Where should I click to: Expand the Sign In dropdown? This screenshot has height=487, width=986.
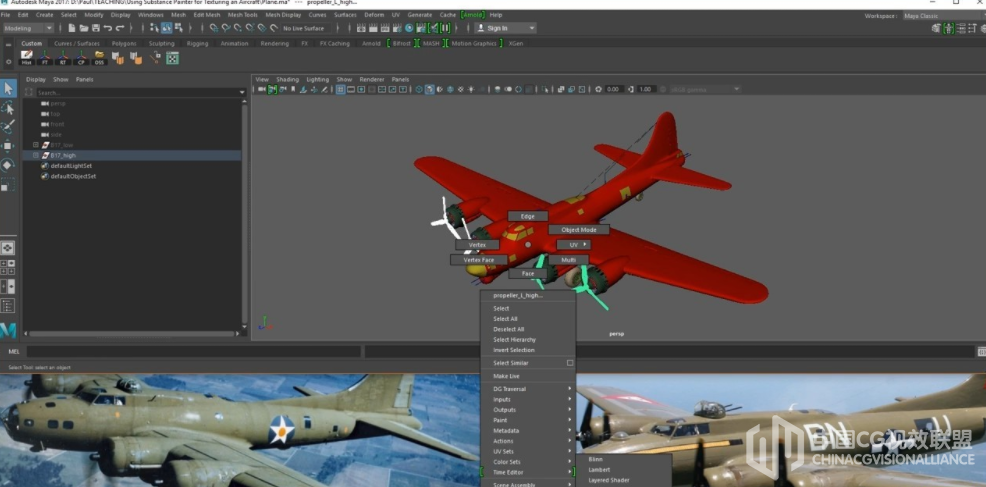tap(505, 28)
